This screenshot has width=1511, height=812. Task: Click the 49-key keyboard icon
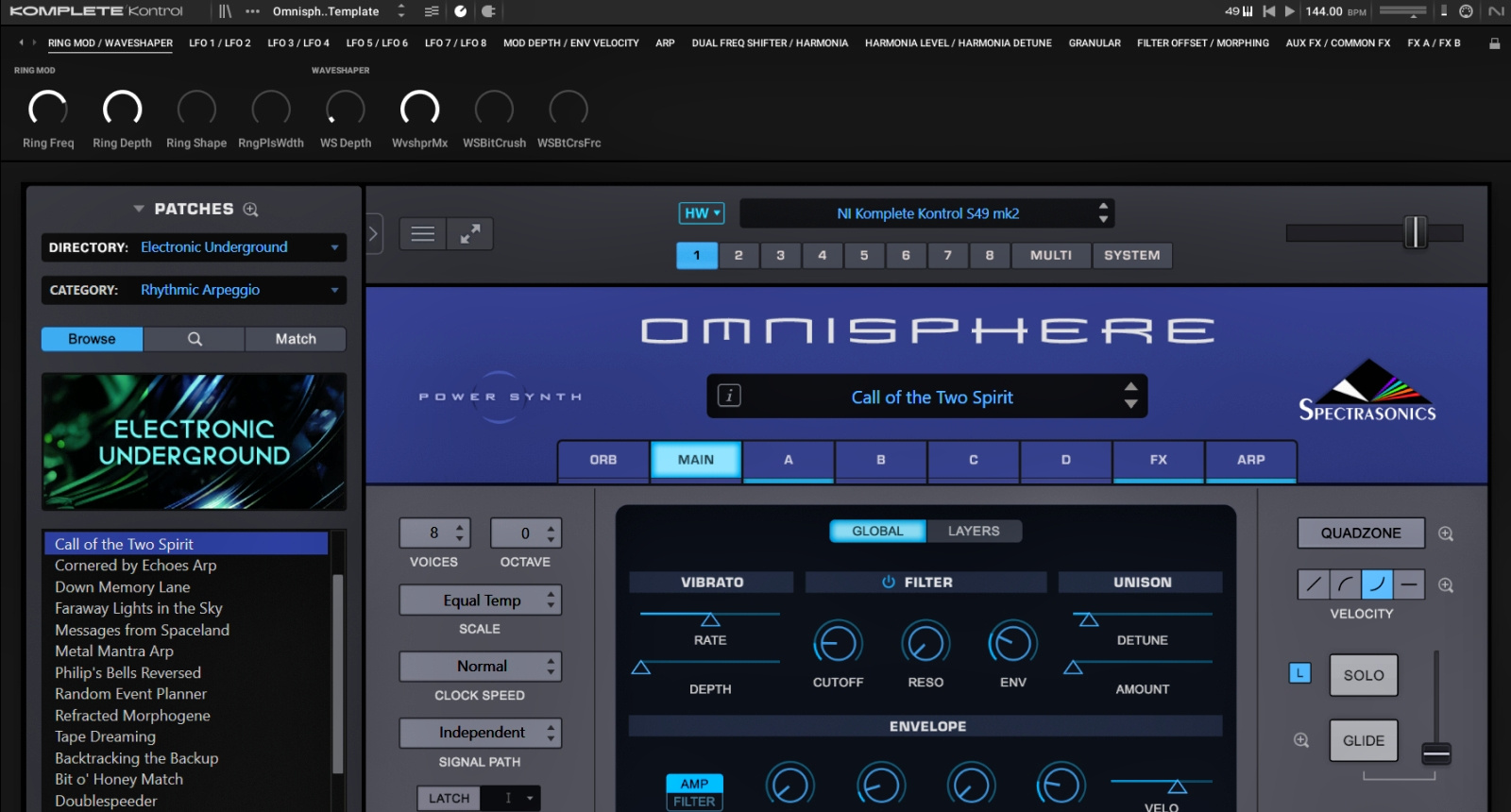(x=1239, y=11)
